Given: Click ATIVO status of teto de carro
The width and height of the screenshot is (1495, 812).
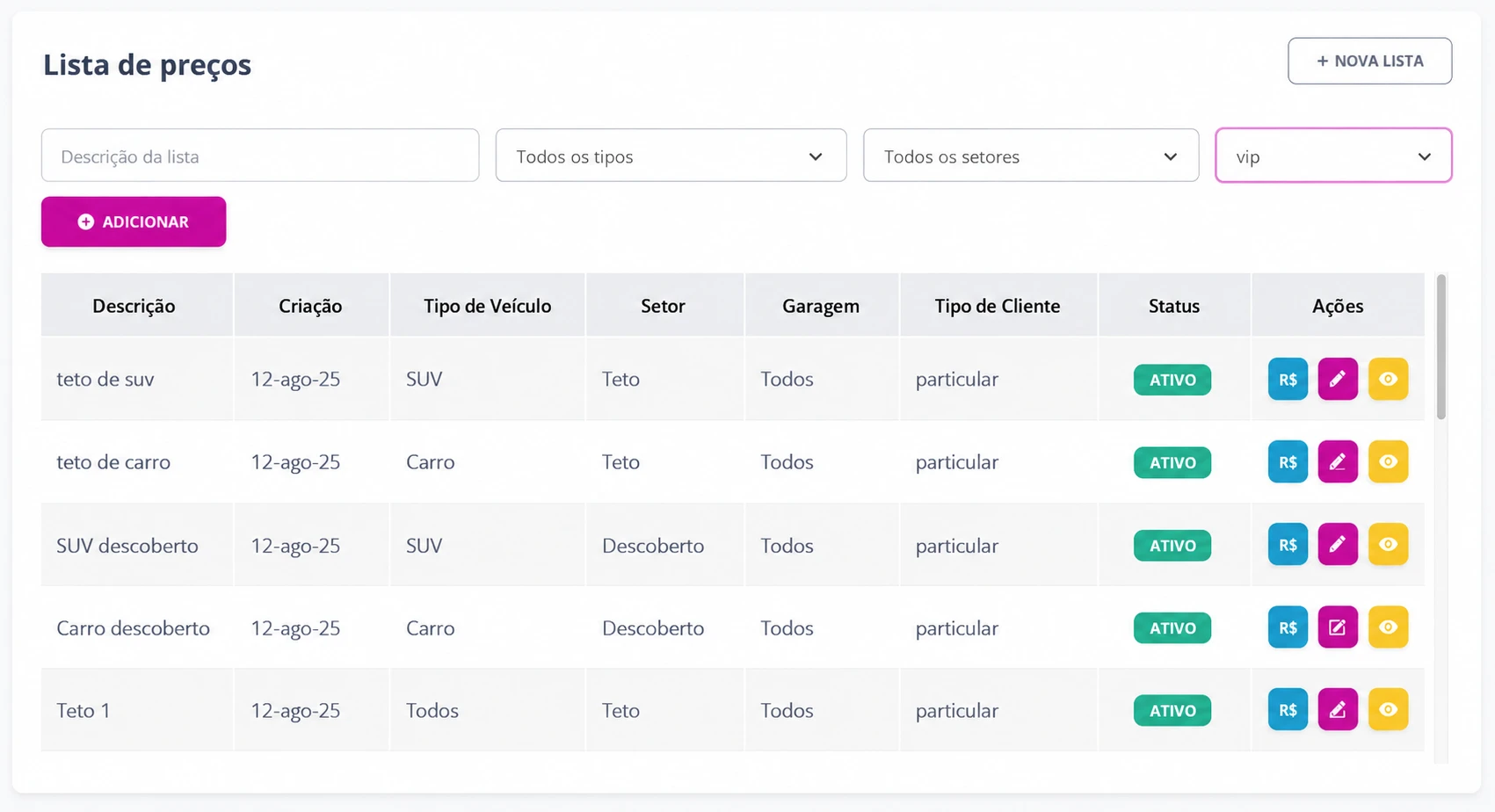Looking at the screenshot, I should (1172, 462).
